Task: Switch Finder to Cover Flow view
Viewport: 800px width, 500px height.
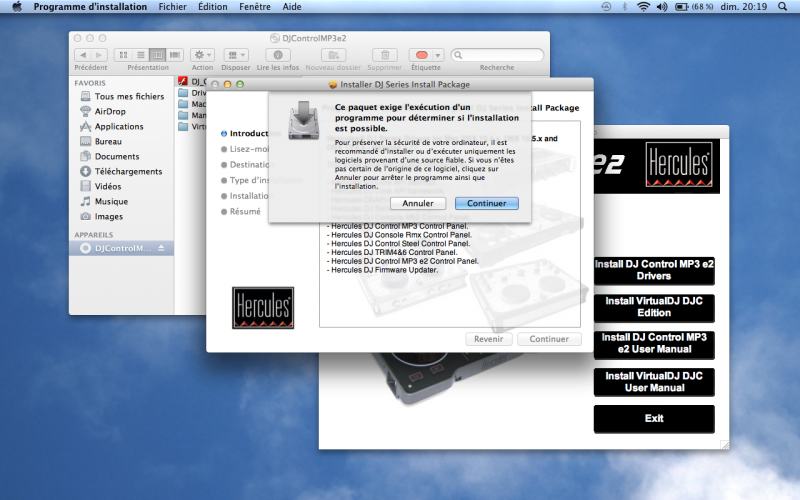Action: pyautogui.click(x=175, y=55)
